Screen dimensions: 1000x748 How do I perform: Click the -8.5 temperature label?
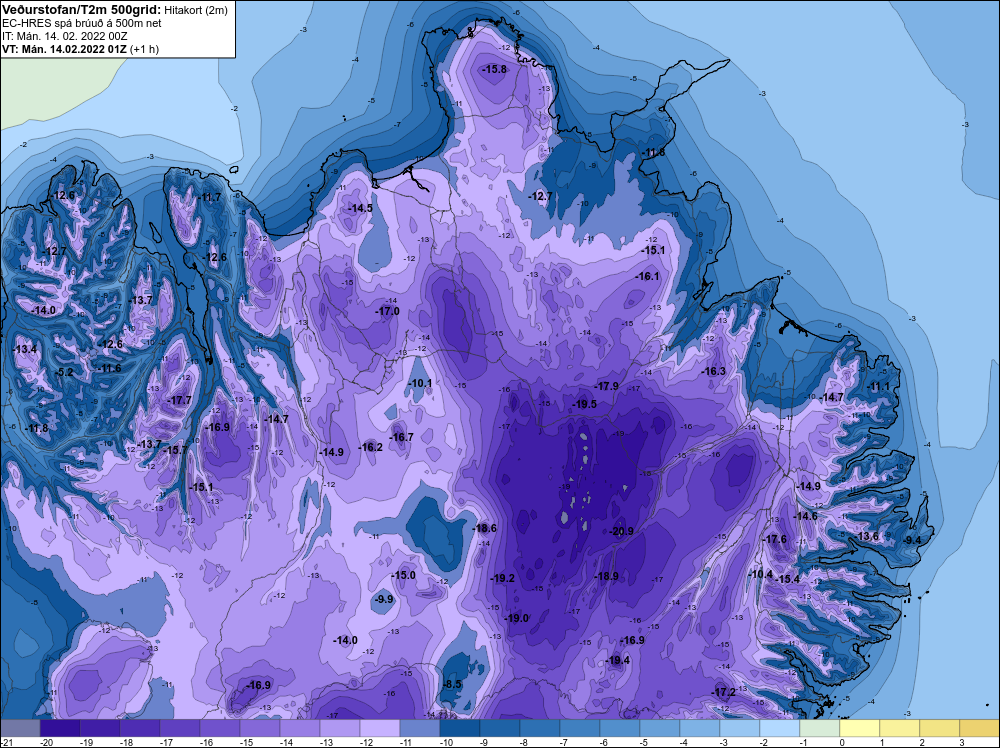[x=452, y=684]
